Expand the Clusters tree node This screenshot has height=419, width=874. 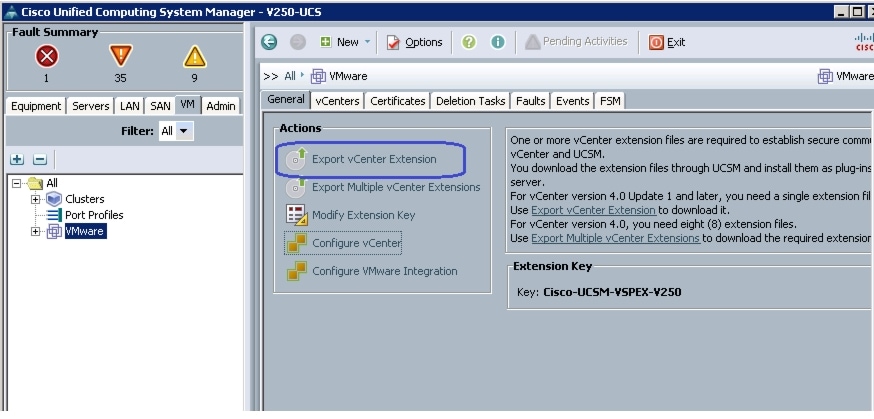pyautogui.click(x=35, y=199)
